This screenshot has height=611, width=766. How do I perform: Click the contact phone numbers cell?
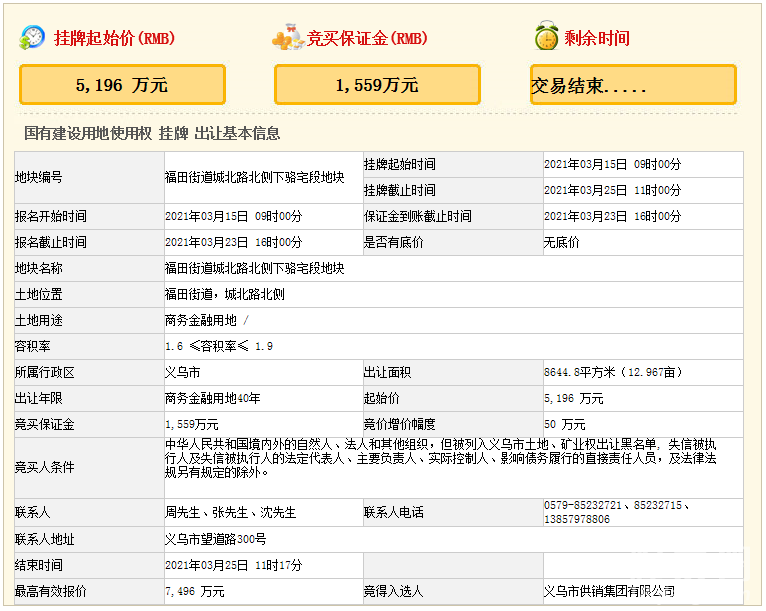619,512
